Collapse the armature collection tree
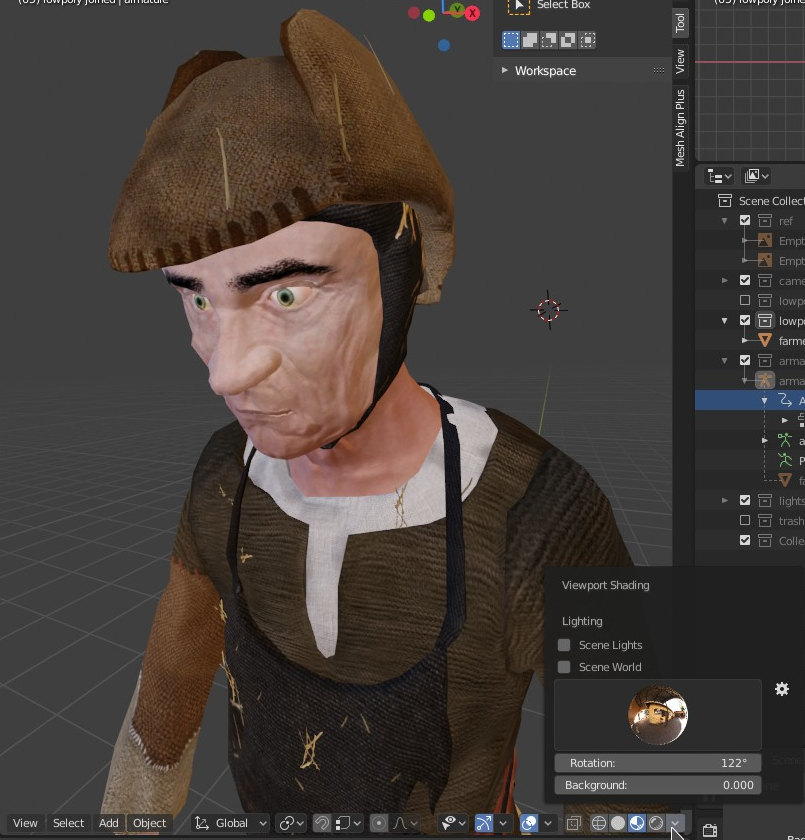This screenshot has height=840, width=805. click(x=725, y=361)
